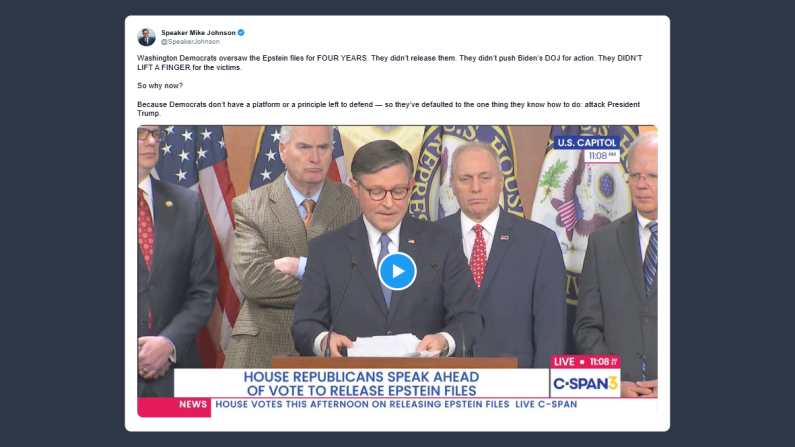This screenshot has height=447, width=795.
Task: Click the blue verified checkmark badge
Action: 241,32
